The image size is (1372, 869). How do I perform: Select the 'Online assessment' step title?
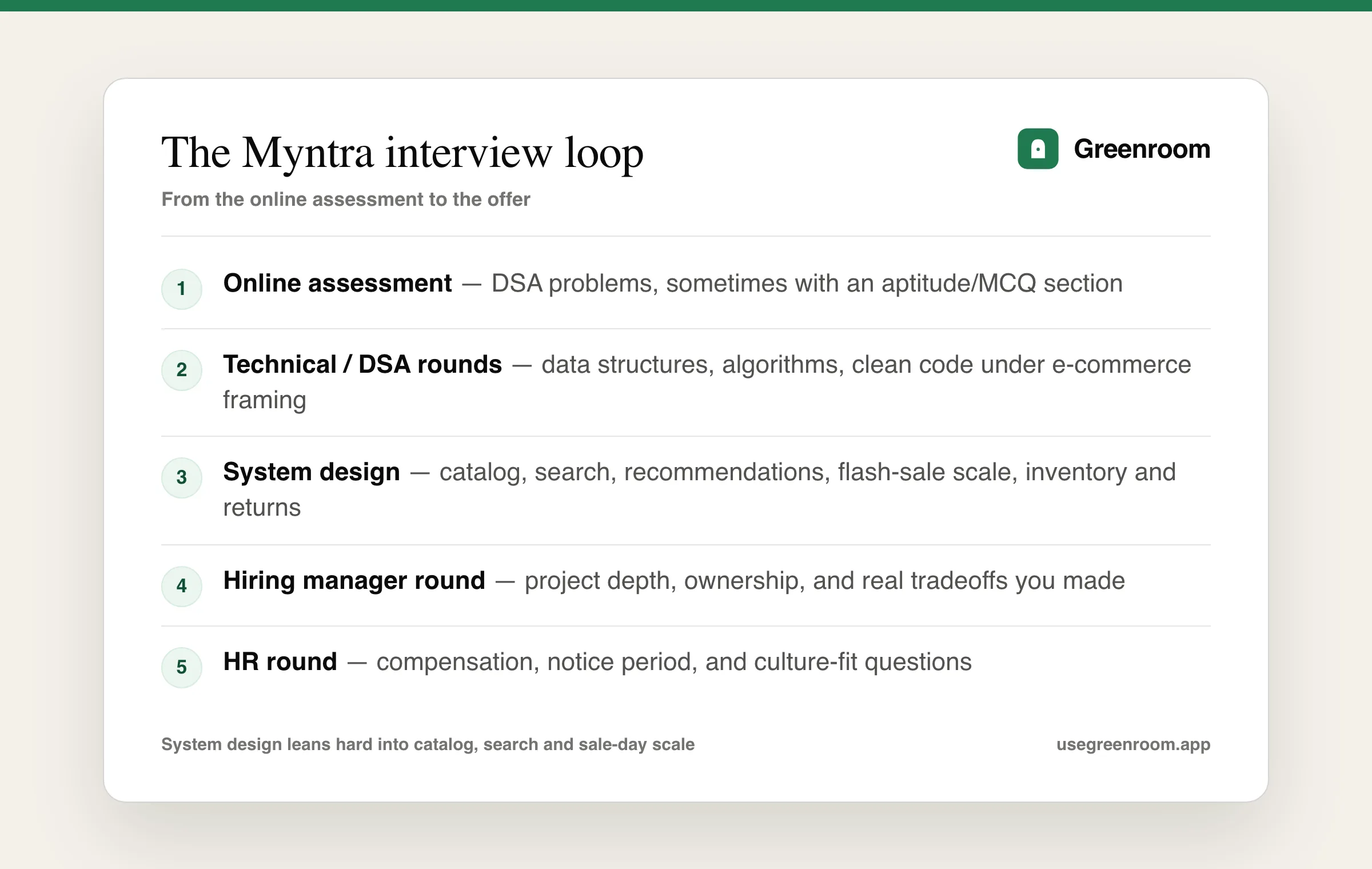coord(337,283)
